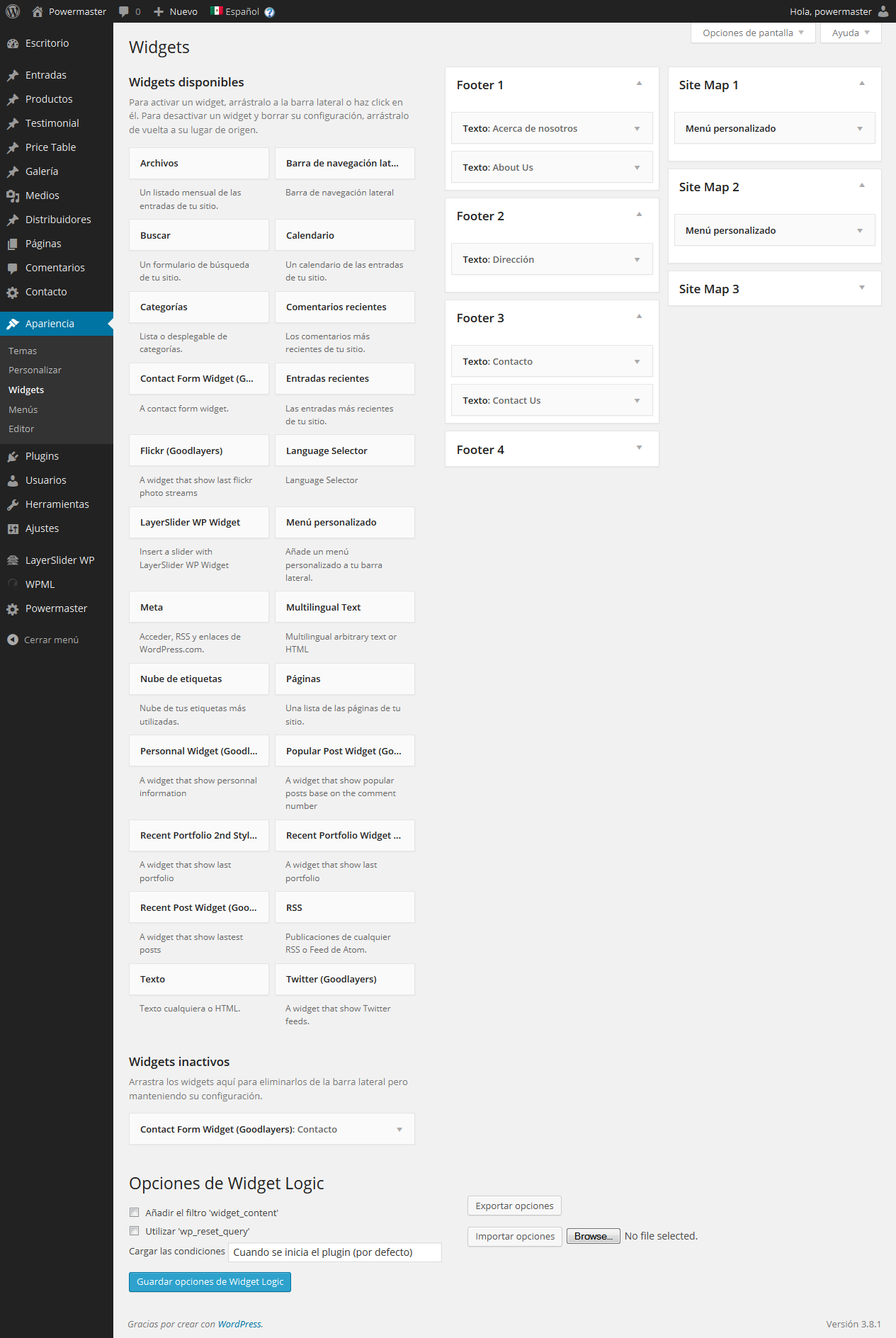Open the Opciones de pantalla tab

coord(753,33)
